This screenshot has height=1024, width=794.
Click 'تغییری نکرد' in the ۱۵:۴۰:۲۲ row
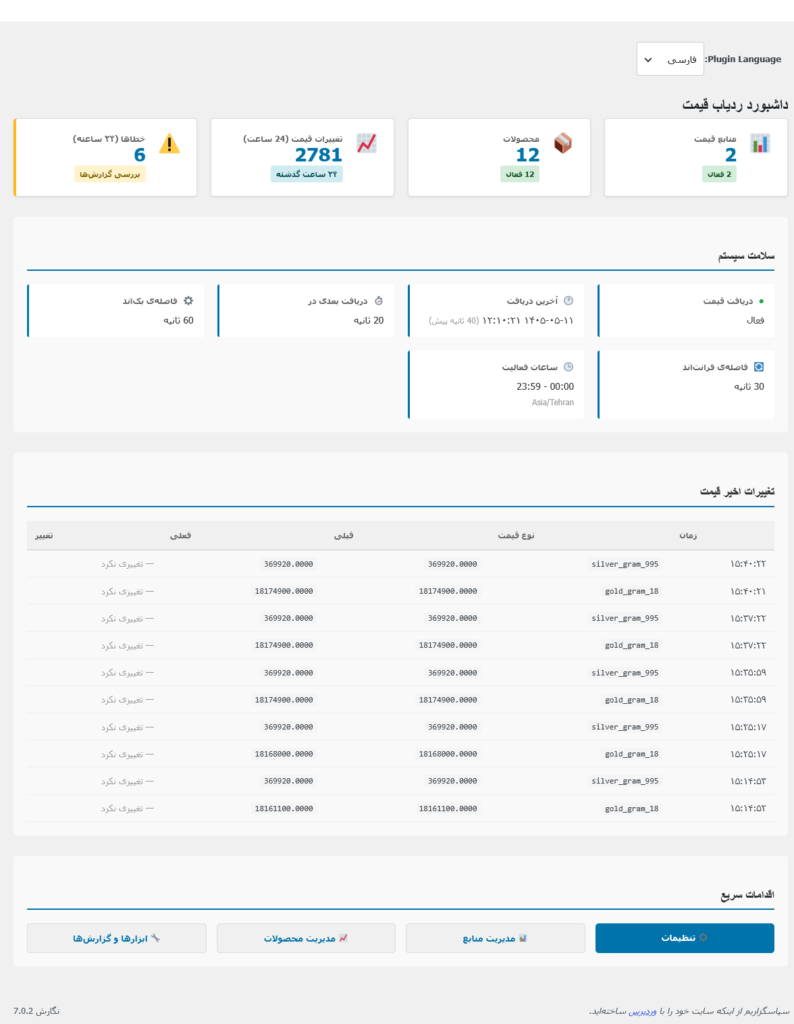point(127,564)
